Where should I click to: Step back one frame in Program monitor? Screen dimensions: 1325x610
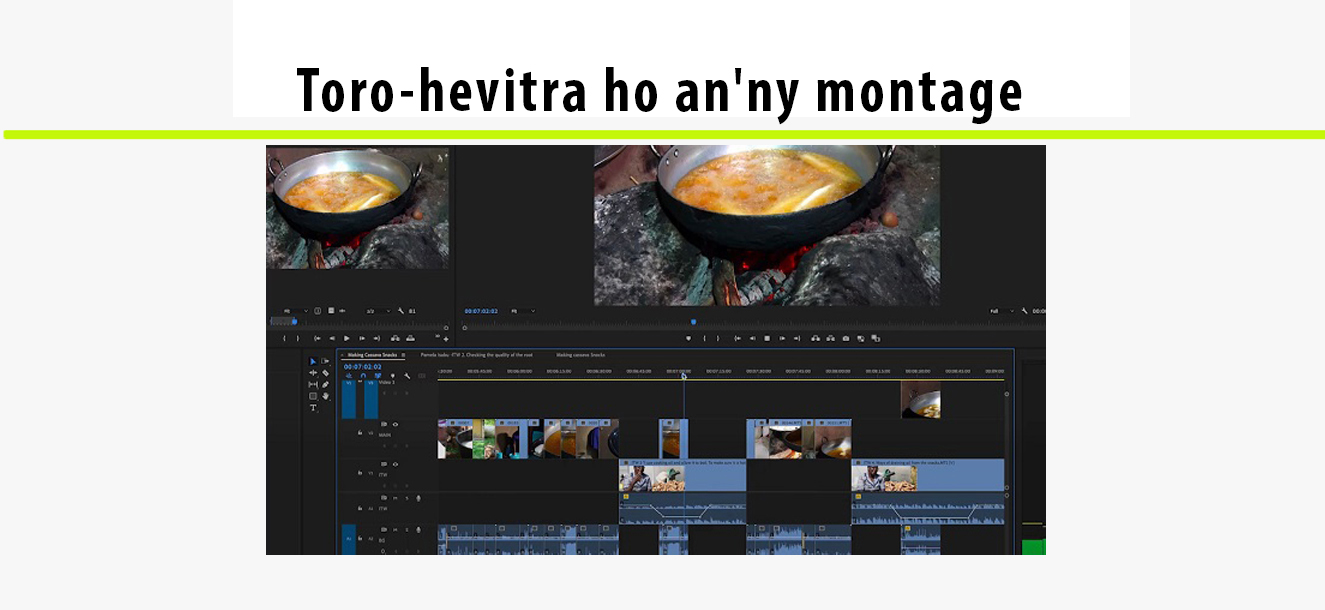752,338
